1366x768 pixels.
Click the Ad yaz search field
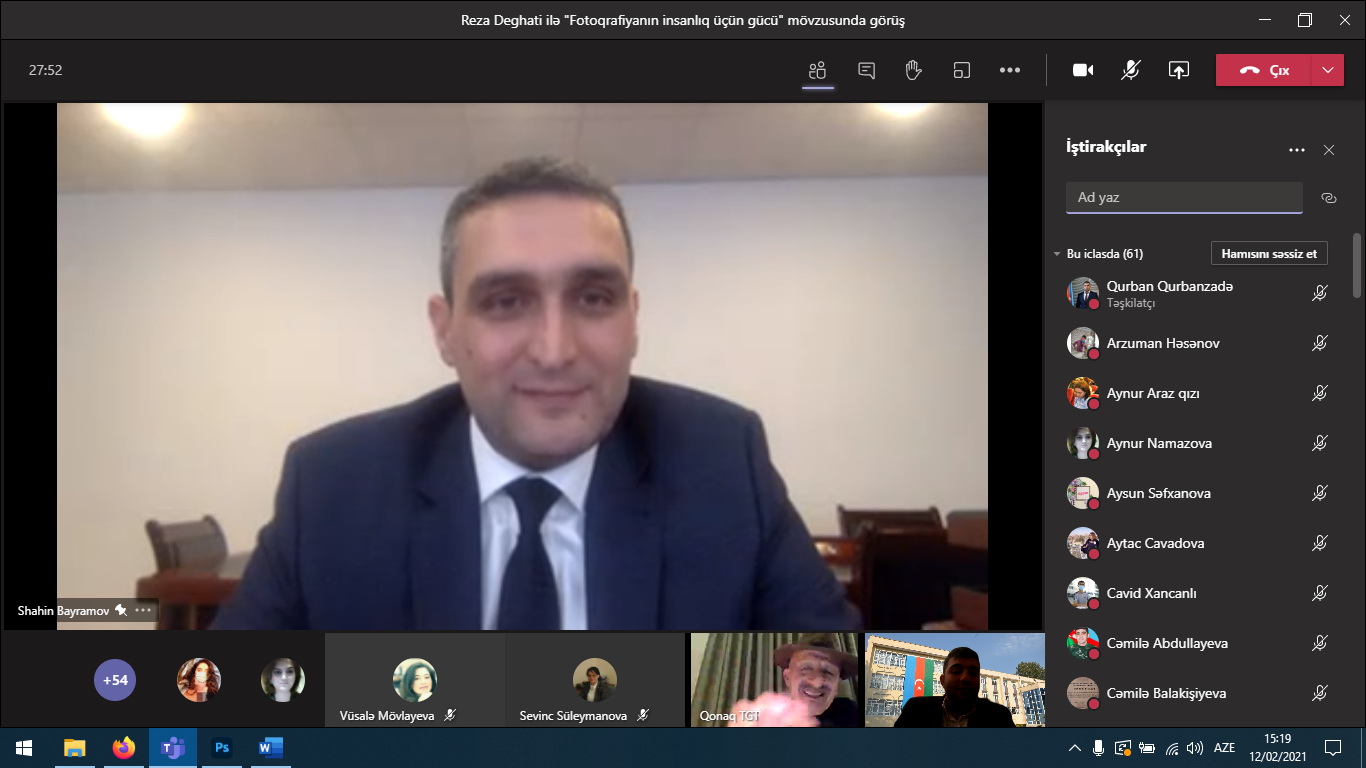tap(1184, 198)
